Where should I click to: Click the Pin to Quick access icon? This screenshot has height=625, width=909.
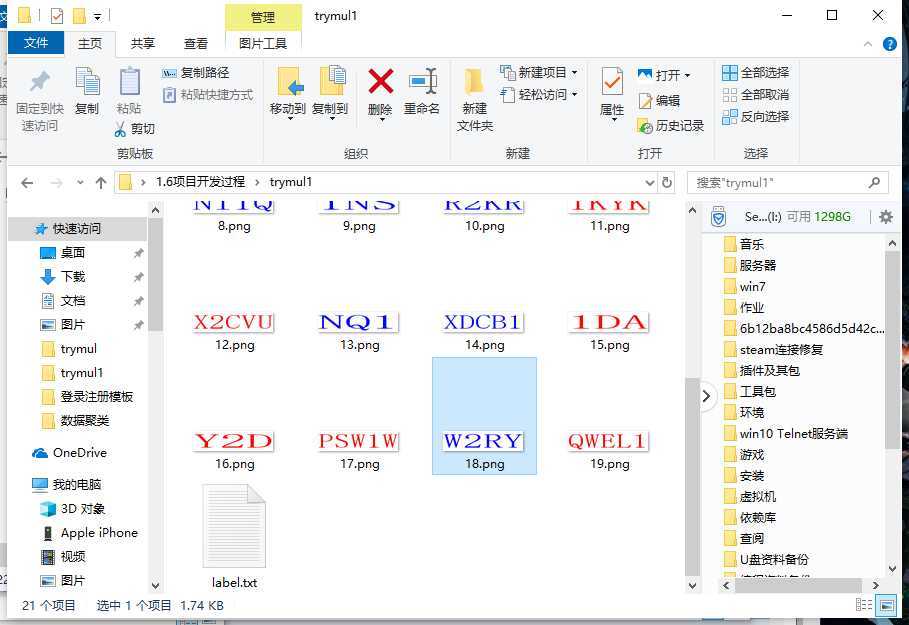pyautogui.click(x=39, y=82)
